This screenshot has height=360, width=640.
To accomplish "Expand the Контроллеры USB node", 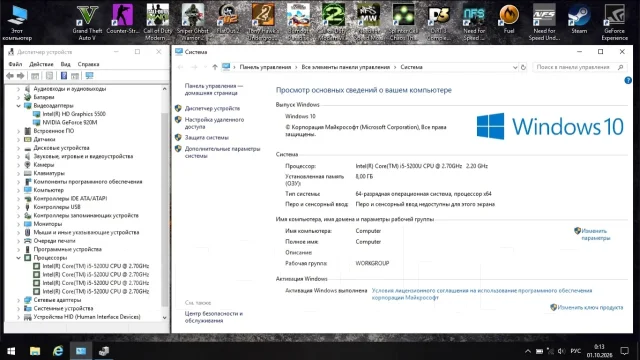I will (x=18, y=207).
